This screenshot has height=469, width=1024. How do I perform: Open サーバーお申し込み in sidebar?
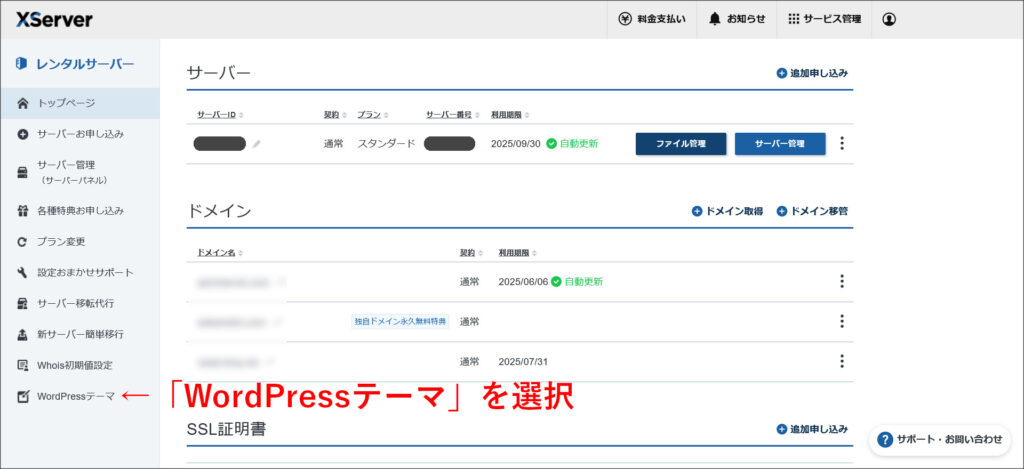(x=80, y=134)
